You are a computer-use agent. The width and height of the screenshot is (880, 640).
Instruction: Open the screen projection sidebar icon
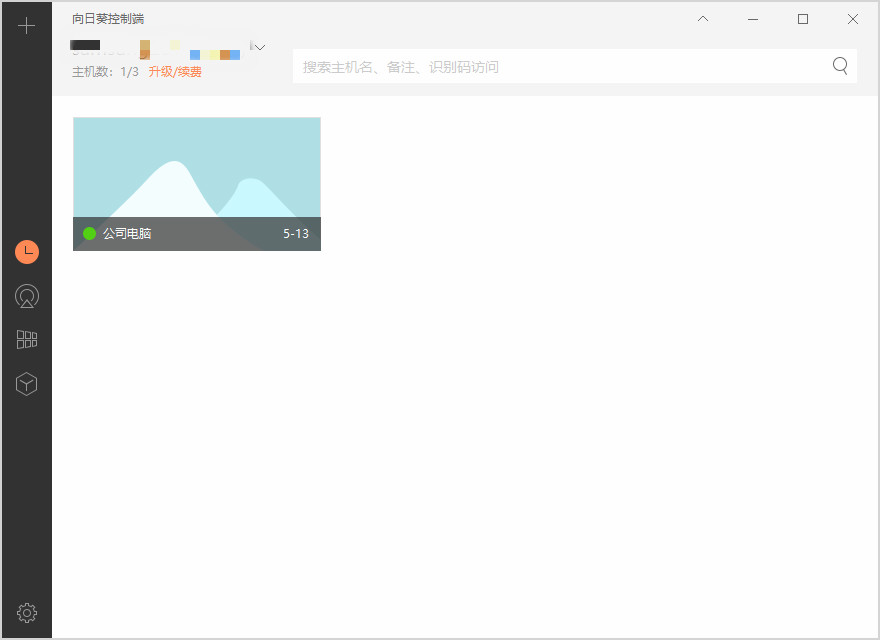click(27, 296)
